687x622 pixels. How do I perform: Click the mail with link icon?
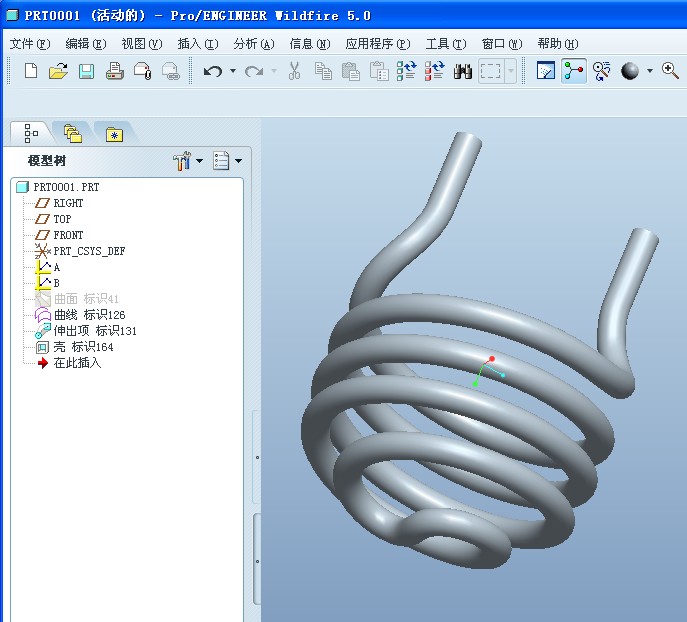(x=171, y=71)
